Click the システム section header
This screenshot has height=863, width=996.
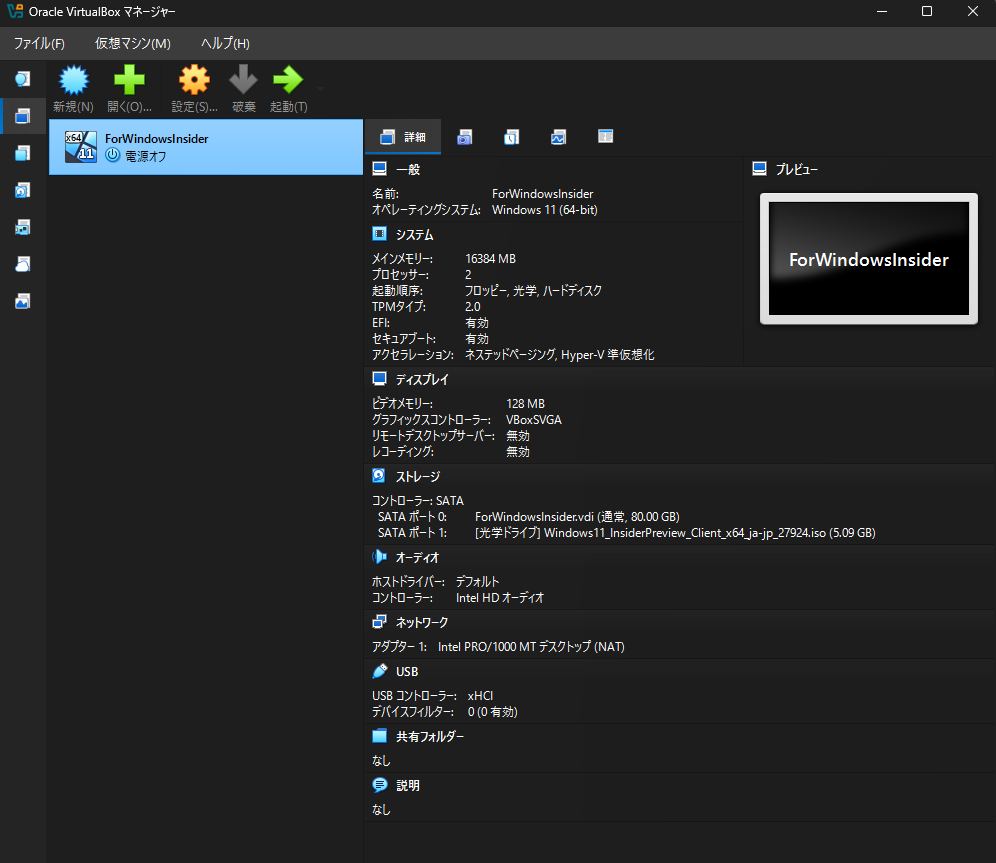coord(415,235)
